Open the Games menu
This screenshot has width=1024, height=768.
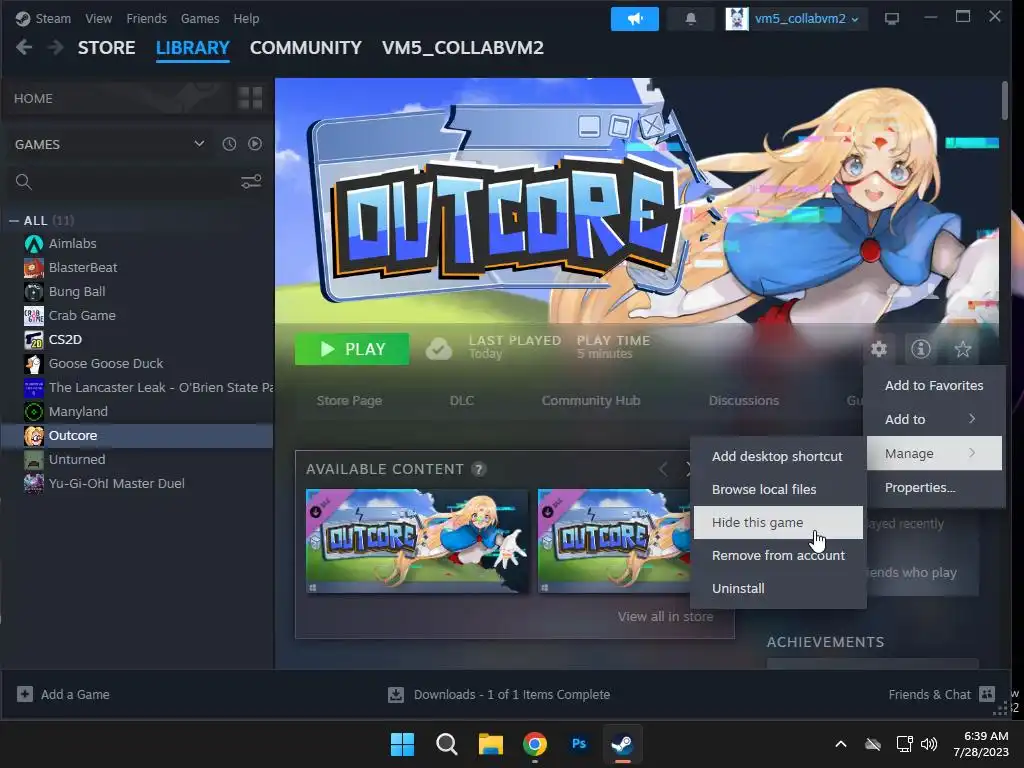(200, 18)
